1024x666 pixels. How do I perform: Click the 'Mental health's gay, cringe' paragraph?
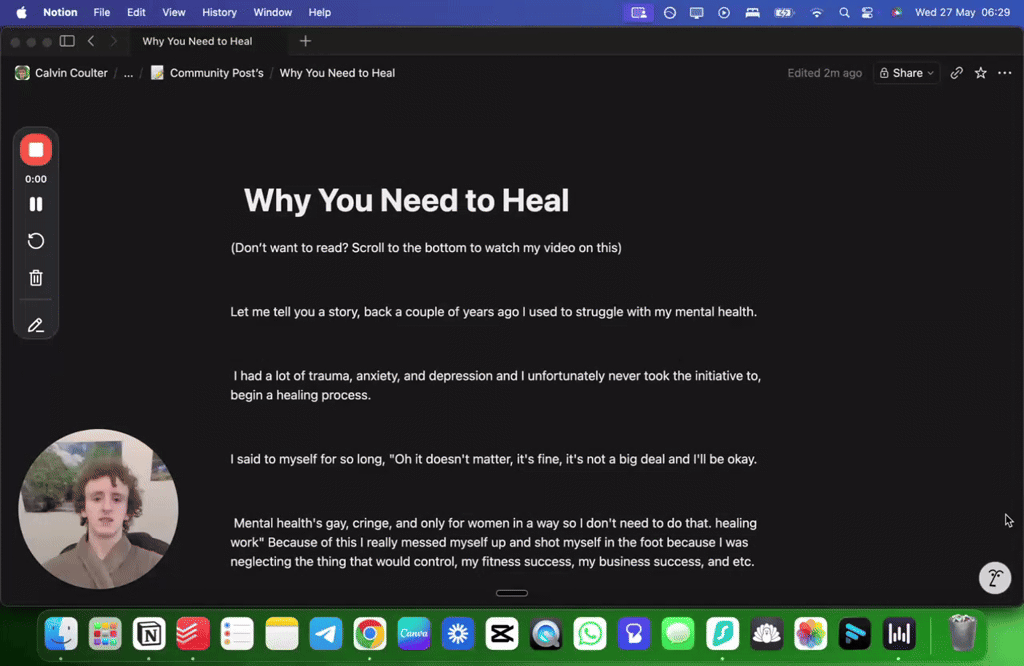coord(494,543)
